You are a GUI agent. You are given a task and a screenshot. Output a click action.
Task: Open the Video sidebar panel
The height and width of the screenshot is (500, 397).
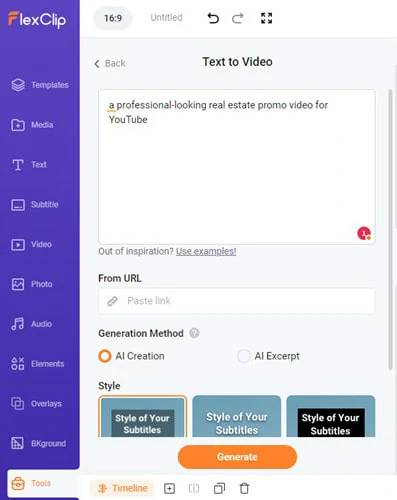[x=31, y=244]
